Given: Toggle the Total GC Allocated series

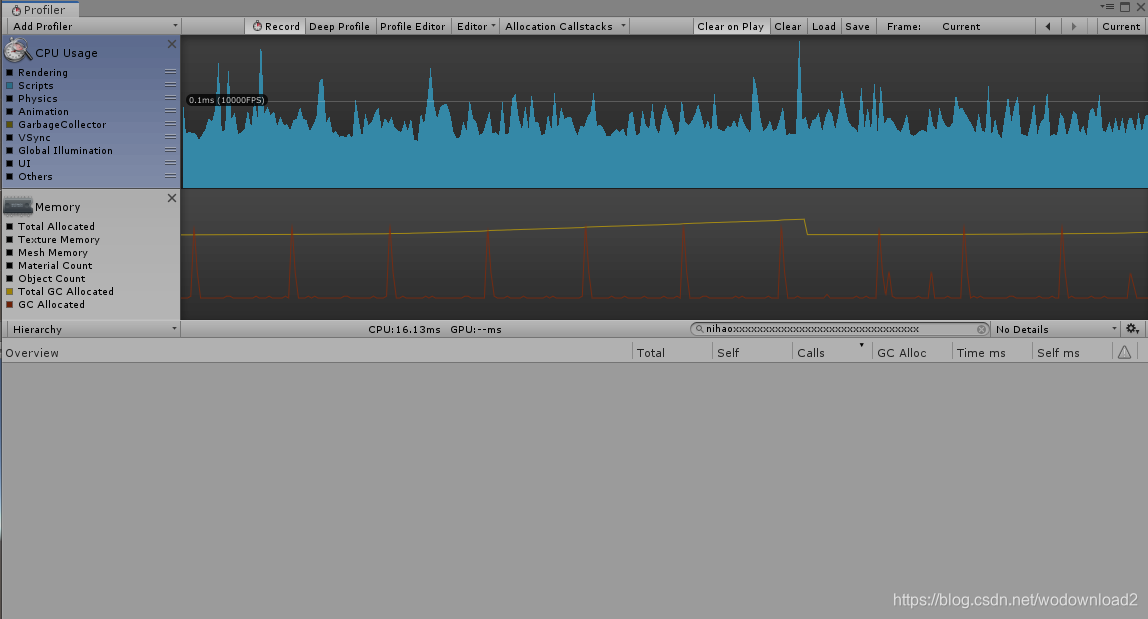Looking at the screenshot, I should [10, 292].
